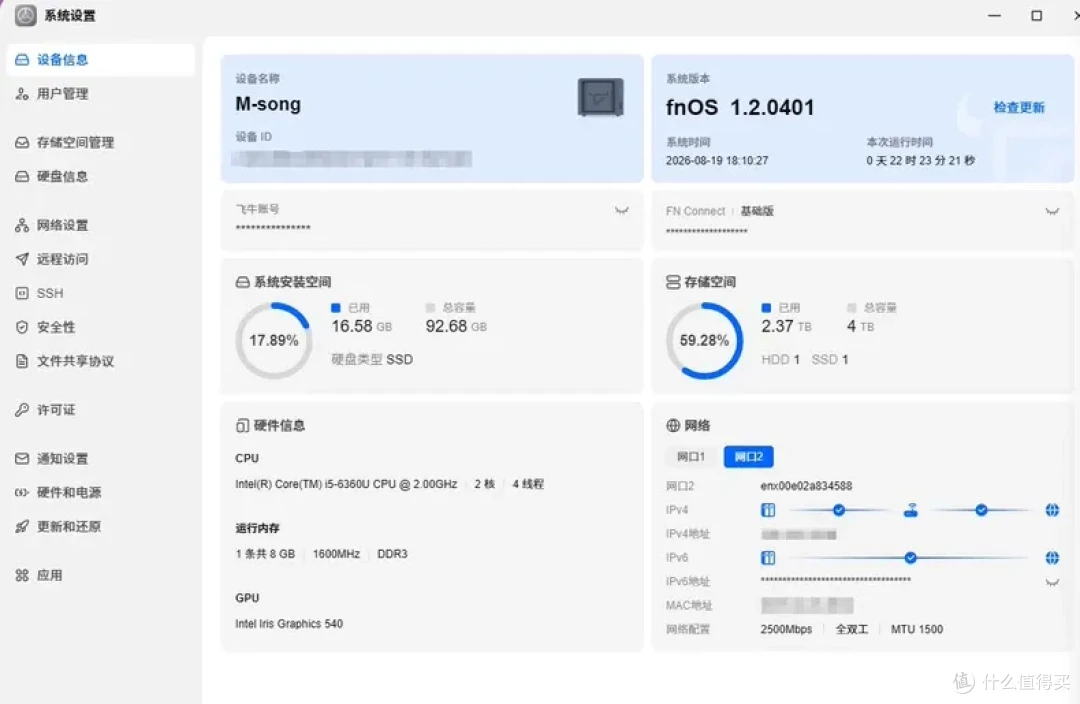Click the 文件共享协议 document icon
Image resolution: width=1080 pixels, height=704 pixels.
click(22, 361)
